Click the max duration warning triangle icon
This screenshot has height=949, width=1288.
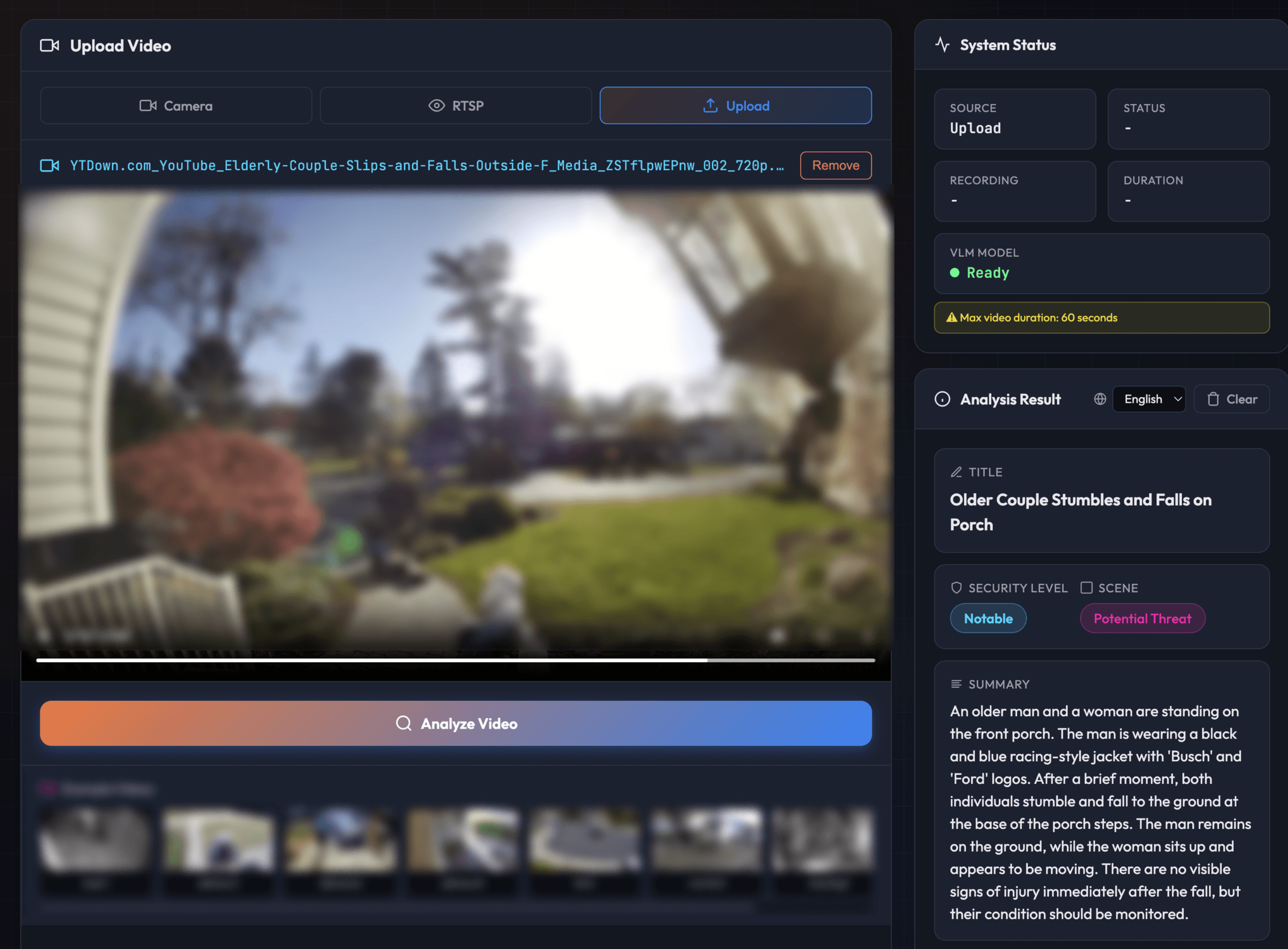click(x=951, y=318)
